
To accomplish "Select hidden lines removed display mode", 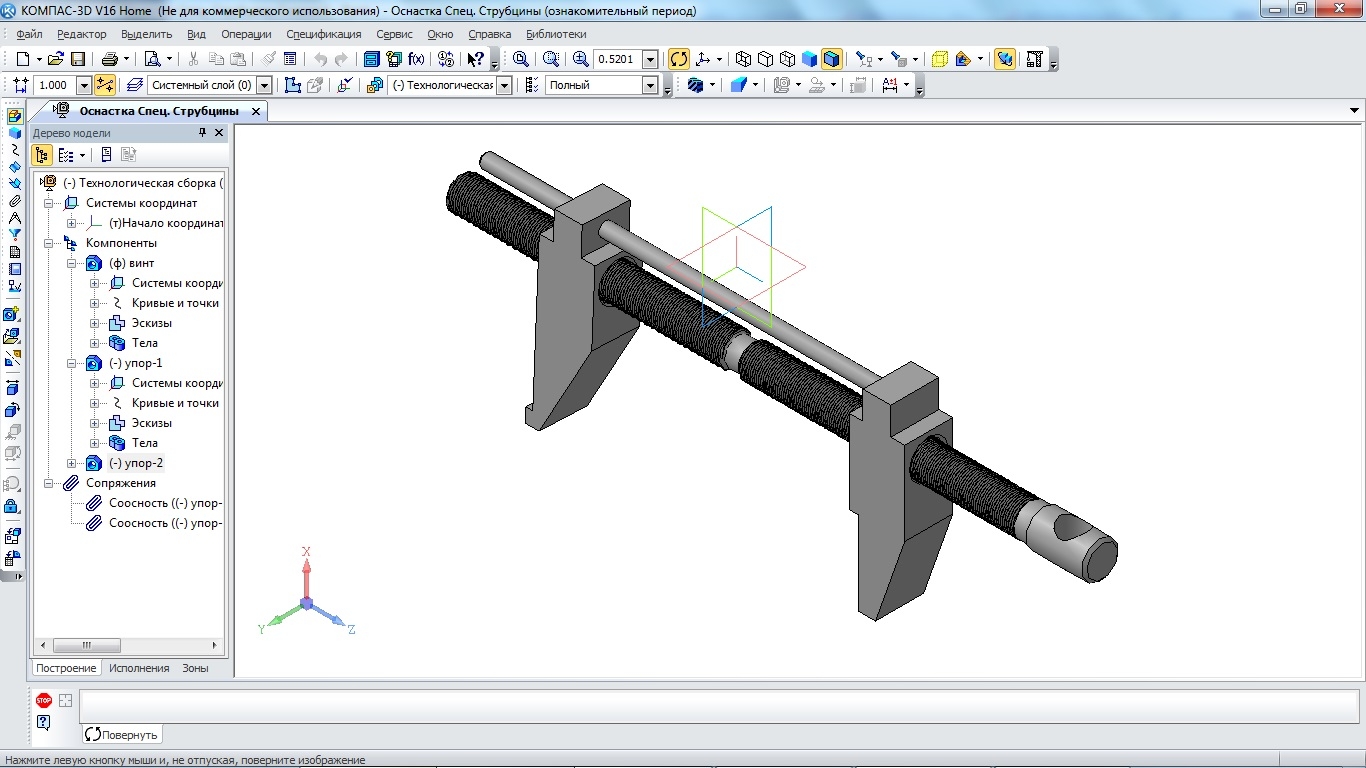I will pos(765,59).
